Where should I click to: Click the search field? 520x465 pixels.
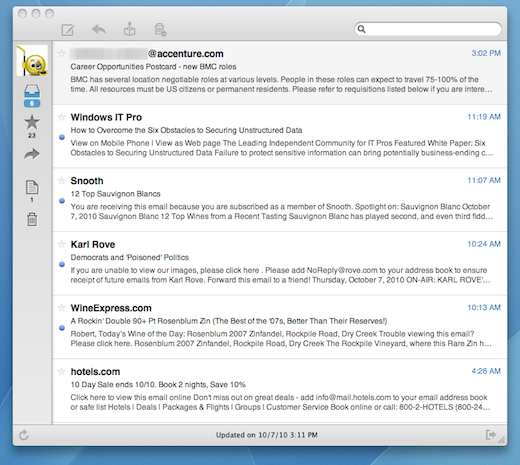(428, 29)
